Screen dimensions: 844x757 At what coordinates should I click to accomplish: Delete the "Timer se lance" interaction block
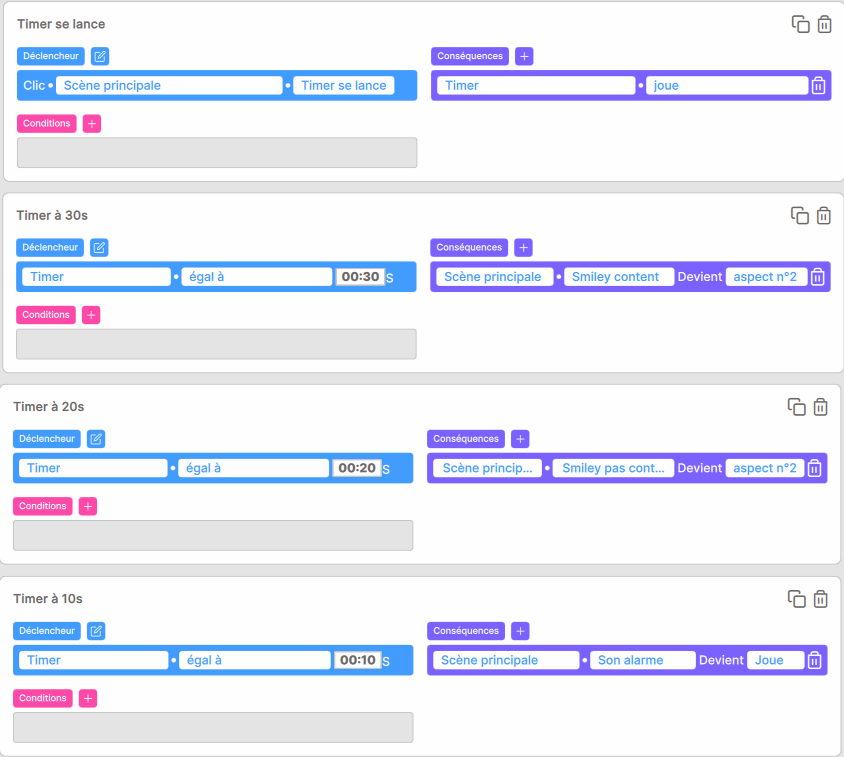pos(824,24)
